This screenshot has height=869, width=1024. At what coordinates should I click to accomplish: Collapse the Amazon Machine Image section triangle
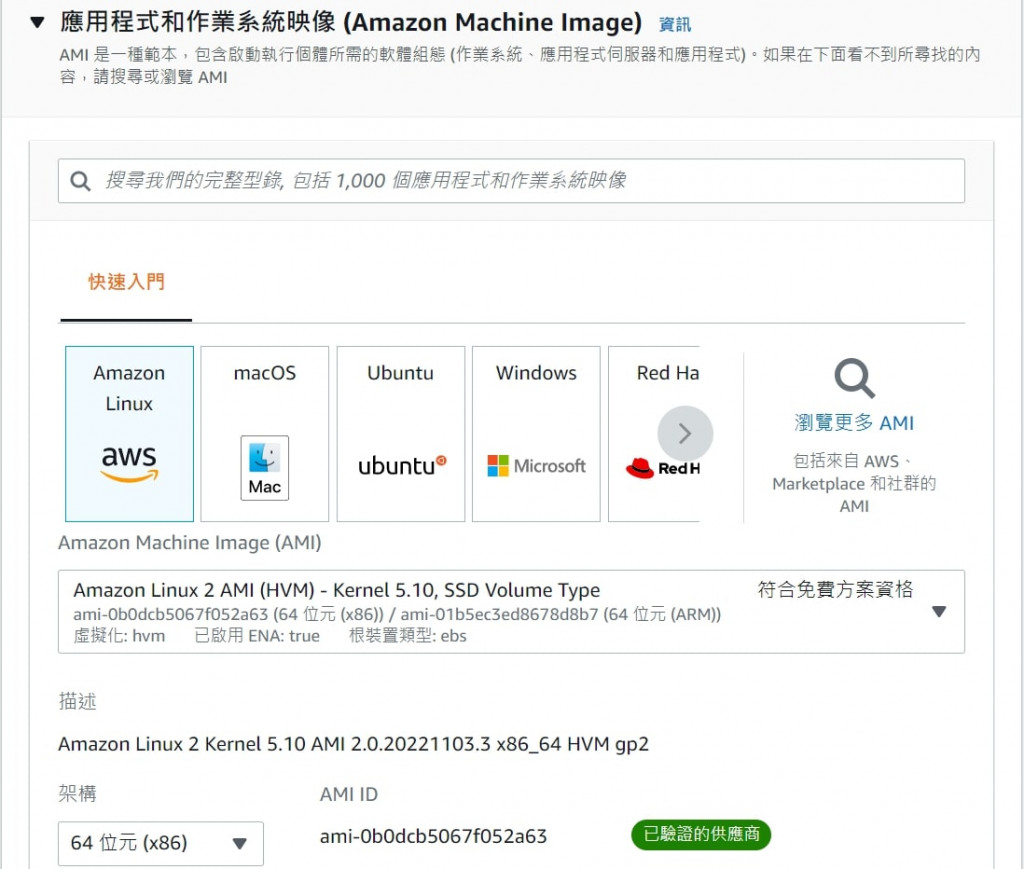pos(37,23)
